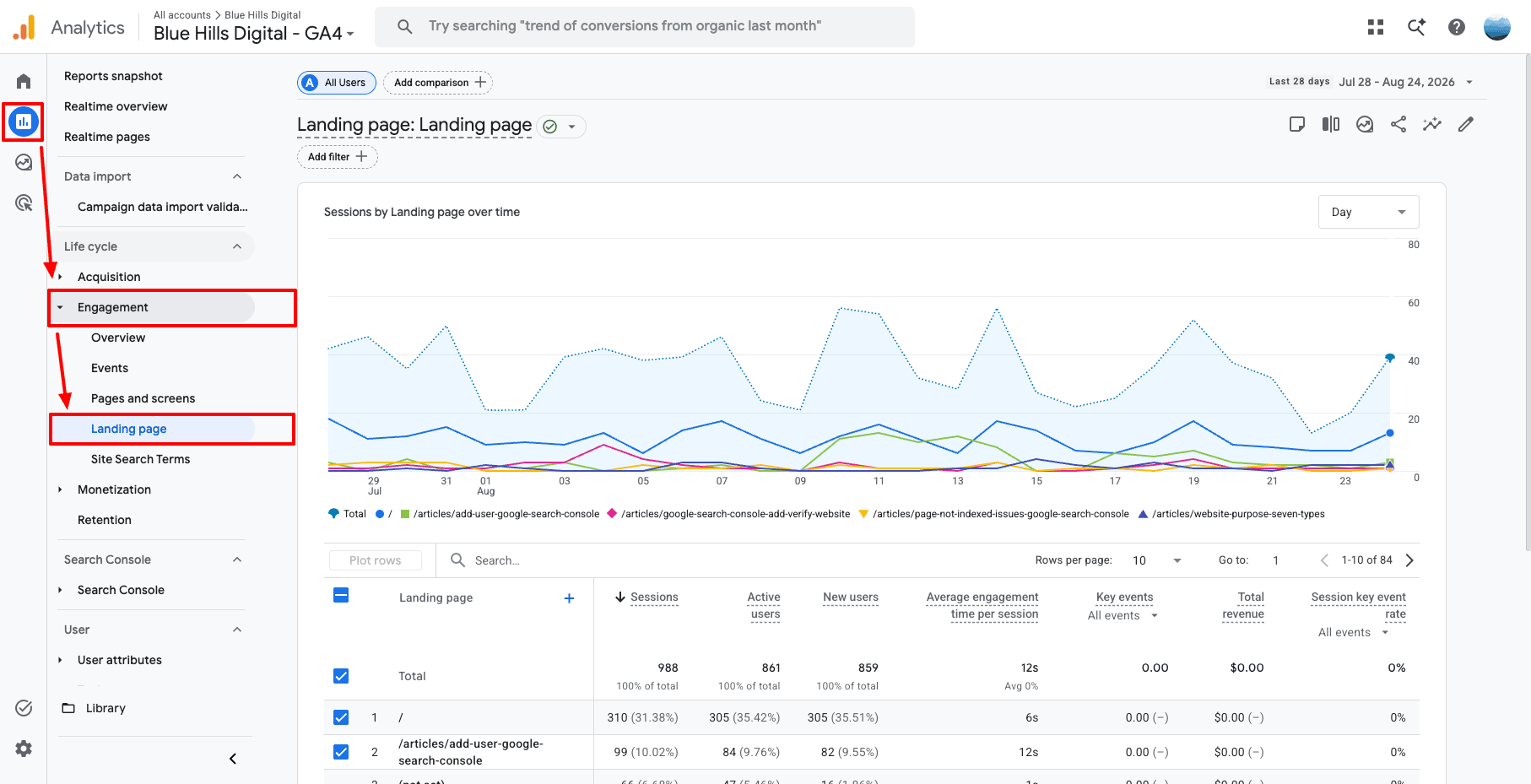Collapse the navigation panel arrow
Image resolution: width=1531 pixels, height=784 pixels.
[233, 759]
